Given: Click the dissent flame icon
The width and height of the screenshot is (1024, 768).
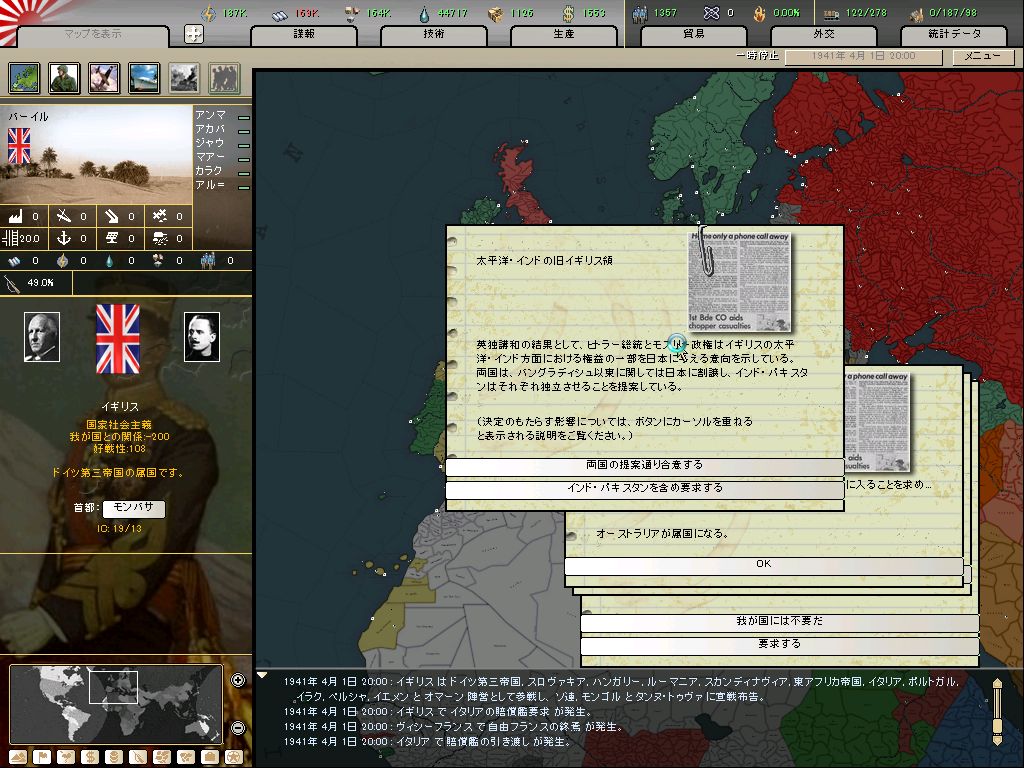Looking at the screenshot, I should (x=759, y=13).
